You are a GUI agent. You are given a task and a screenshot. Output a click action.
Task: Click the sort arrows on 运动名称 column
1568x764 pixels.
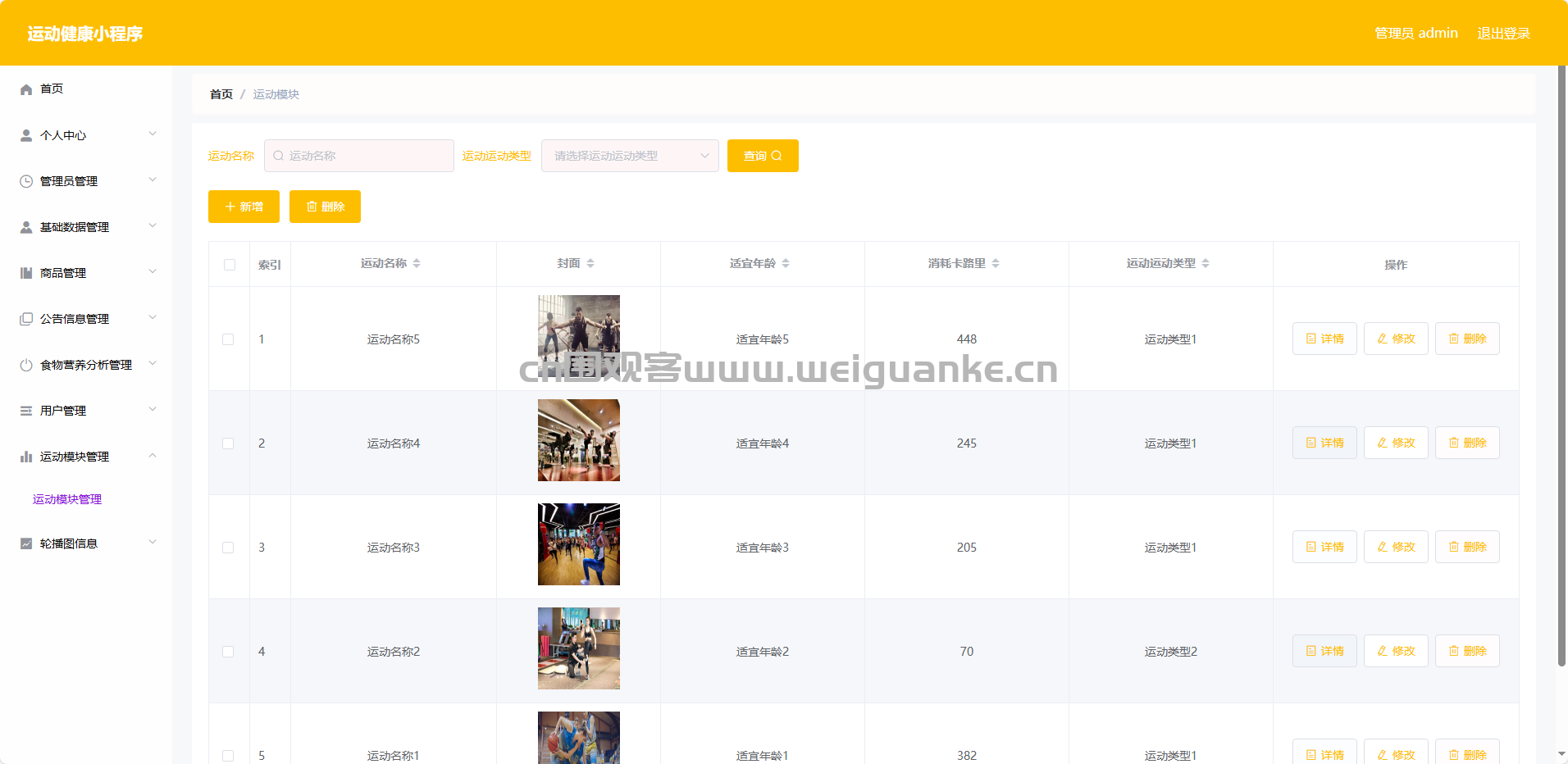(x=417, y=263)
